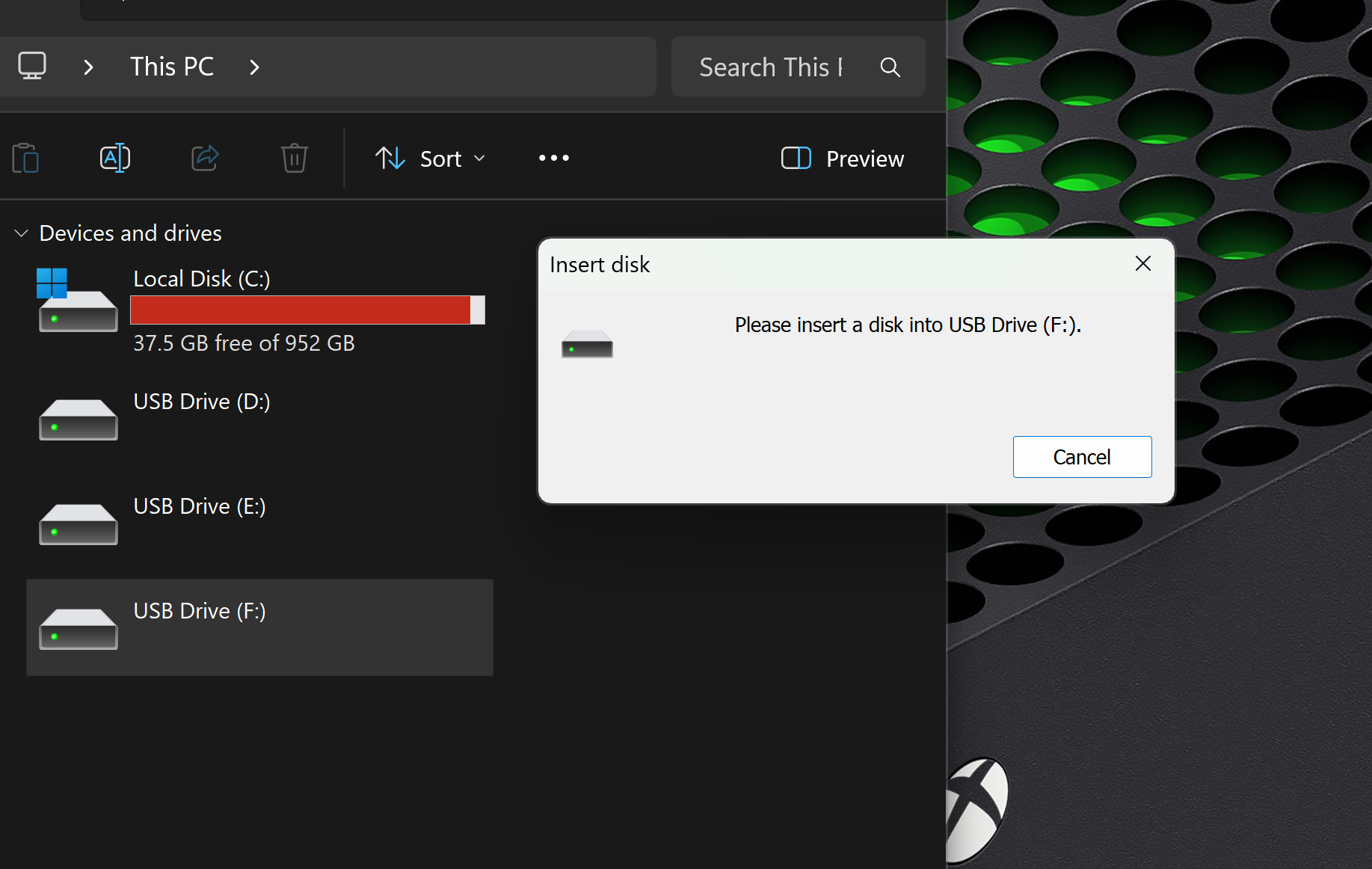Select the USB Drive (D:) drive icon
This screenshot has width=1372, height=869.
click(x=77, y=420)
